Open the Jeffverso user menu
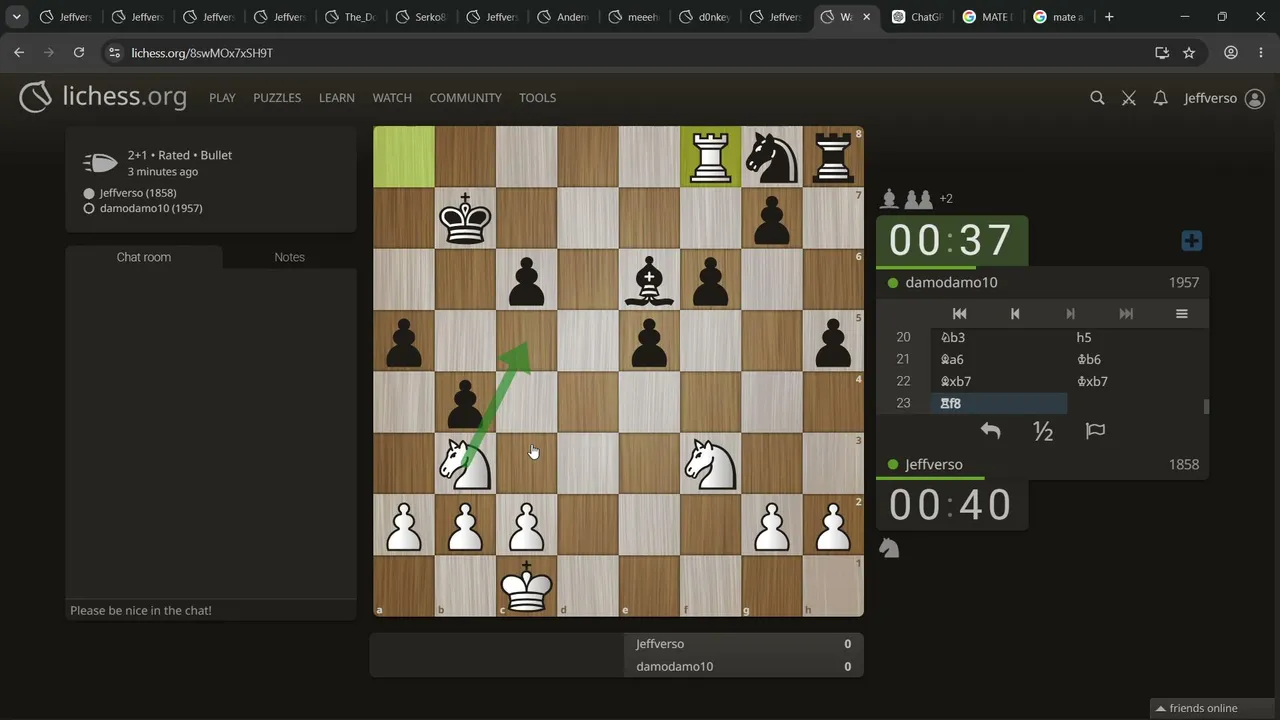 coord(1224,98)
